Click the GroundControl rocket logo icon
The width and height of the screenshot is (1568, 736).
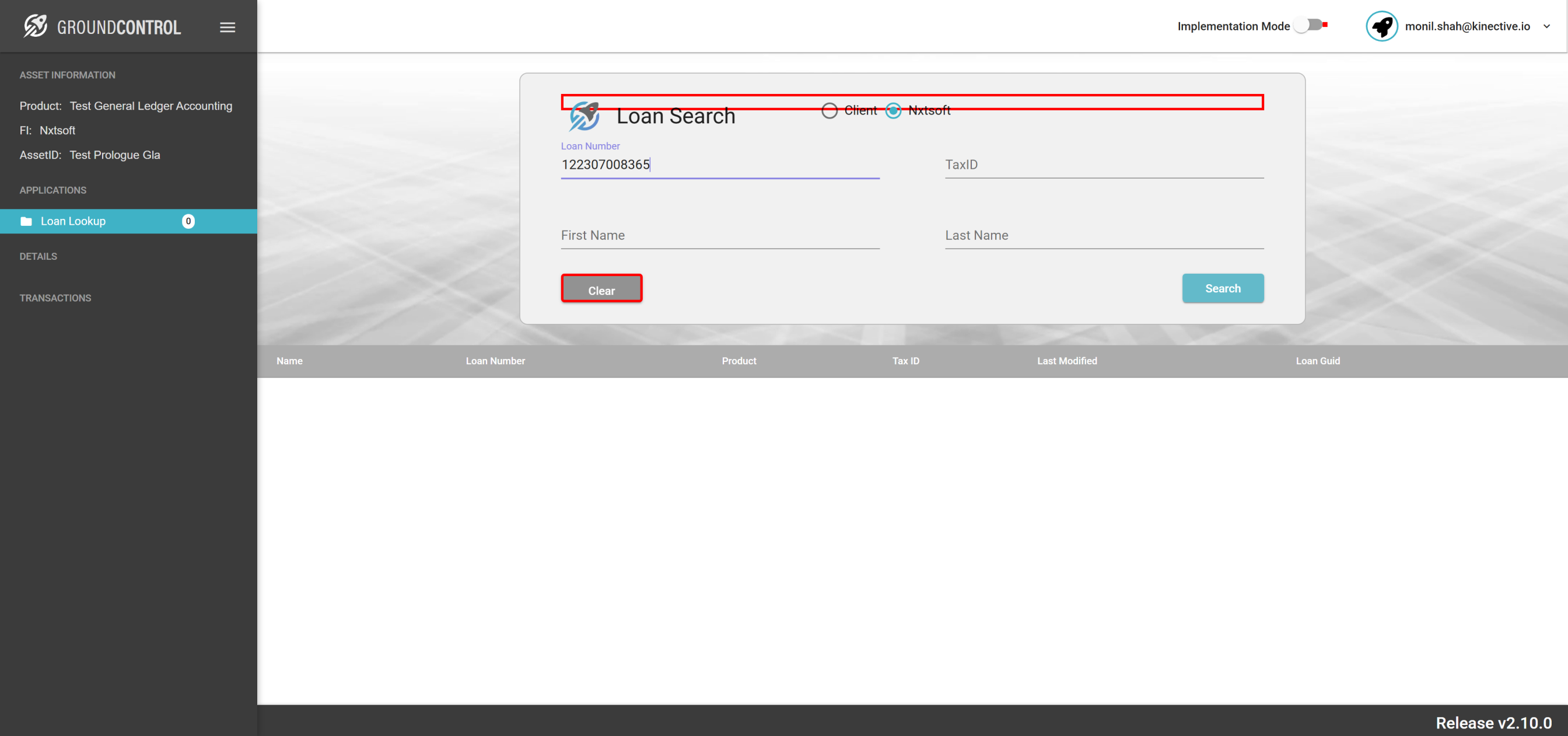pos(34,26)
